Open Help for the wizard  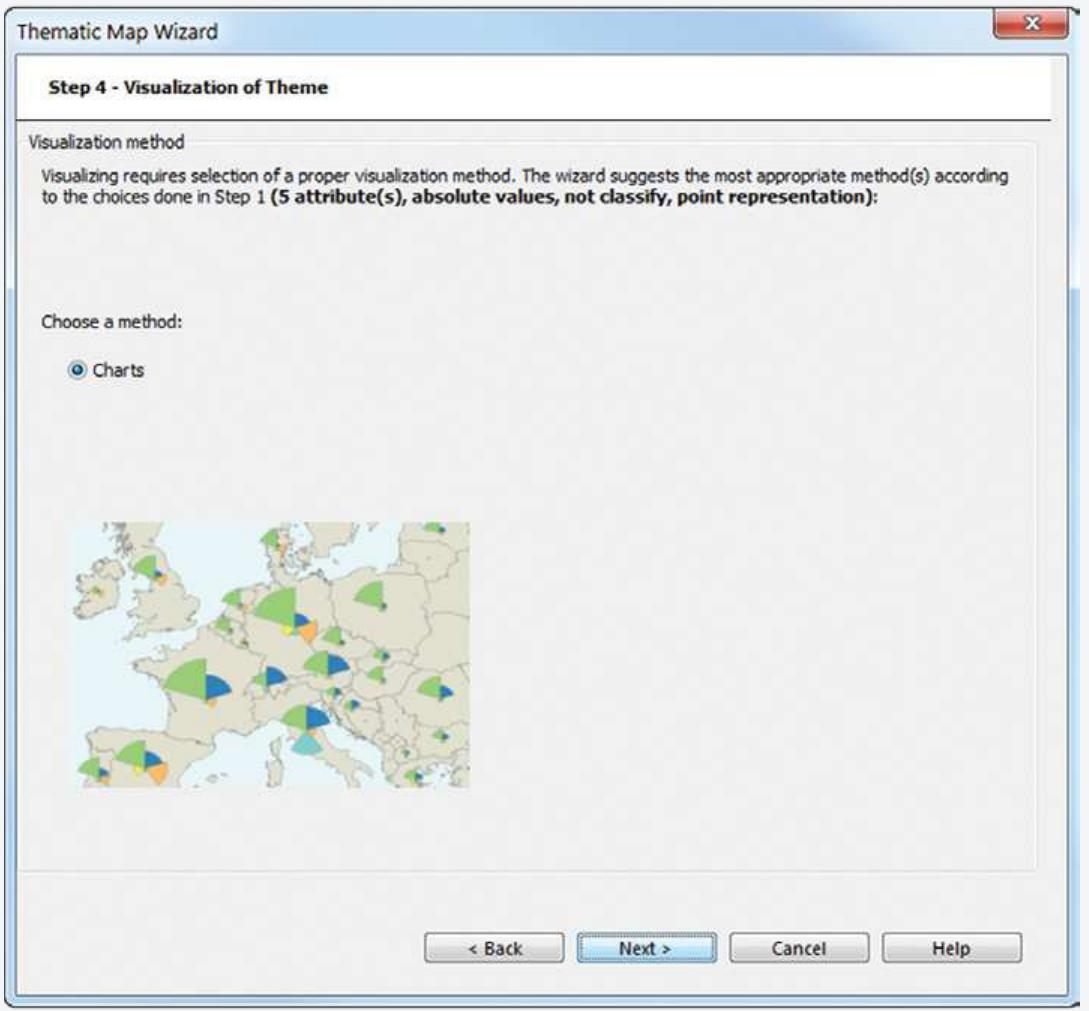click(951, 948)
